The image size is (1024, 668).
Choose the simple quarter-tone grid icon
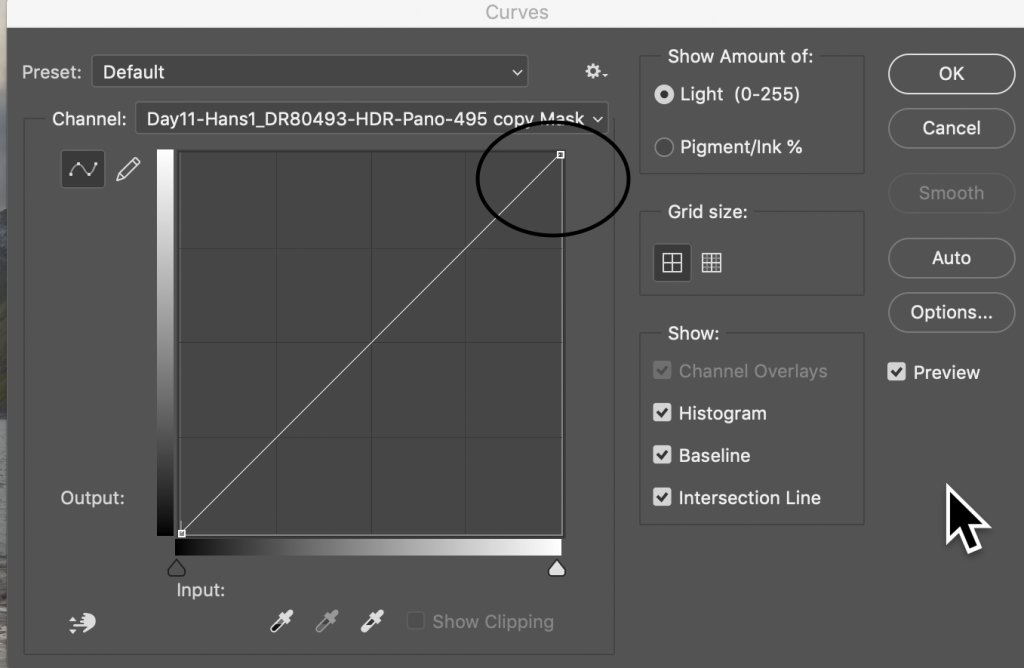pos(672,262)
